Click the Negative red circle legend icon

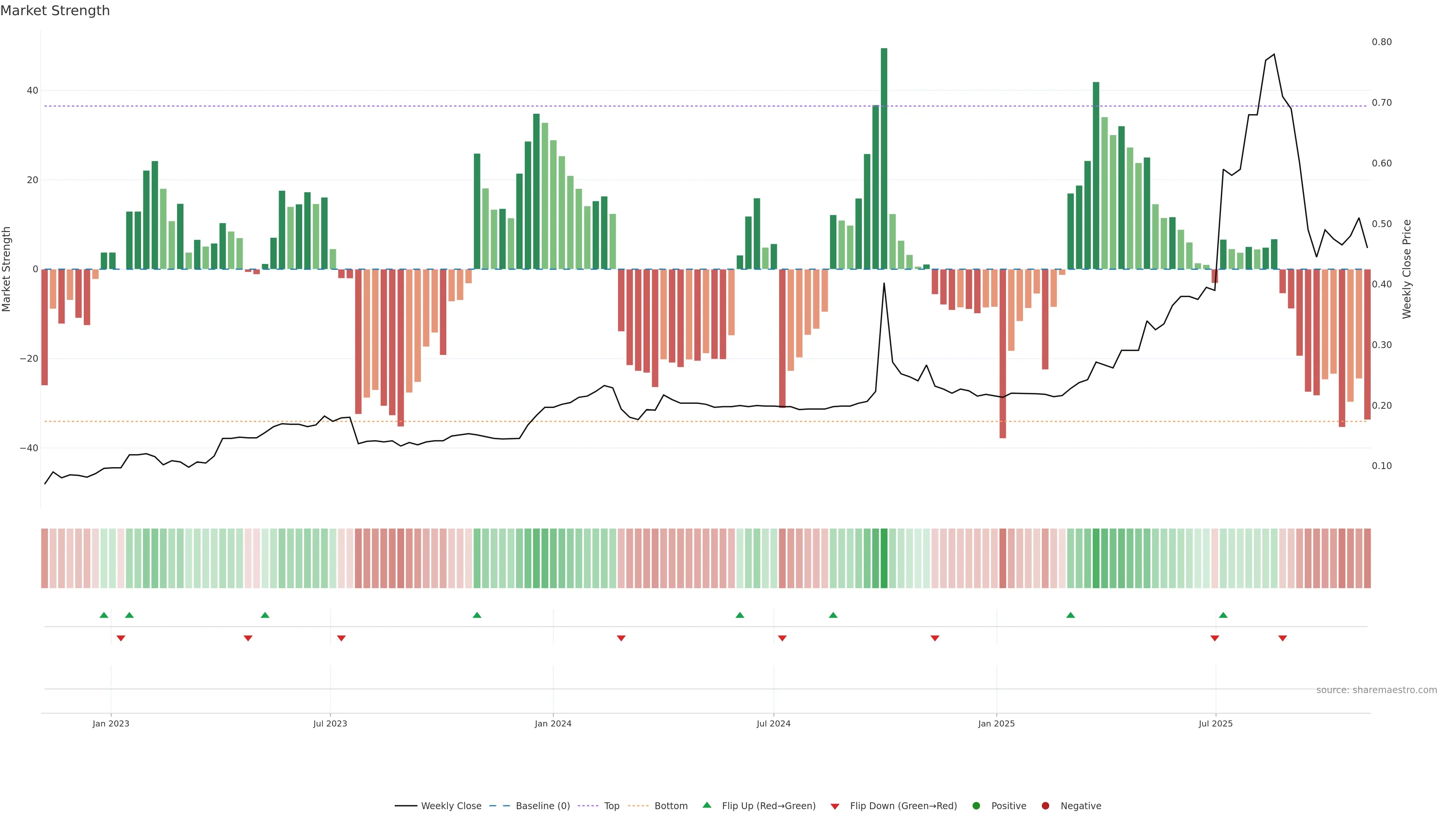point(1045,806)
